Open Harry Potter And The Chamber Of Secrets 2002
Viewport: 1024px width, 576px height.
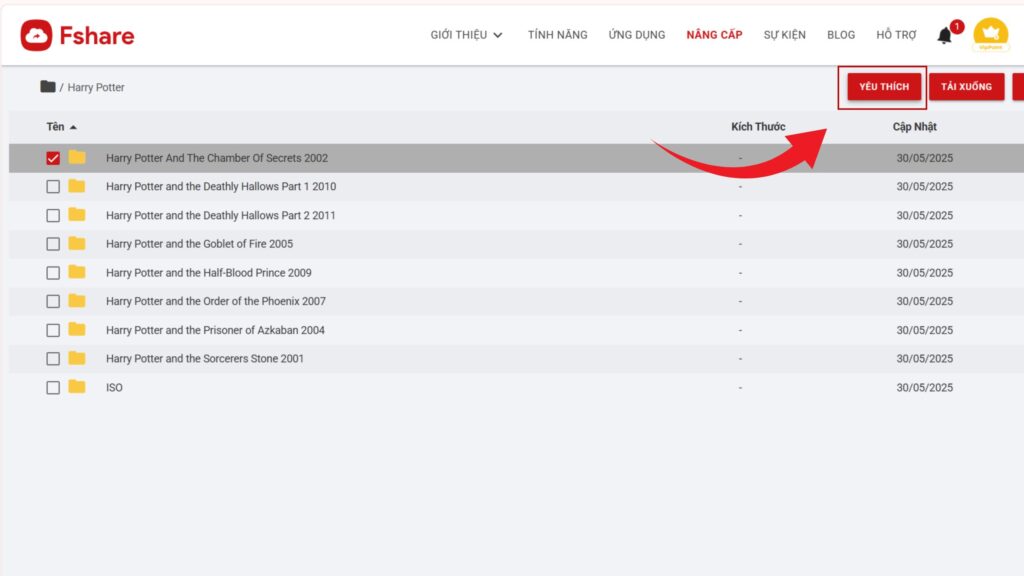(x=217, y=158)
